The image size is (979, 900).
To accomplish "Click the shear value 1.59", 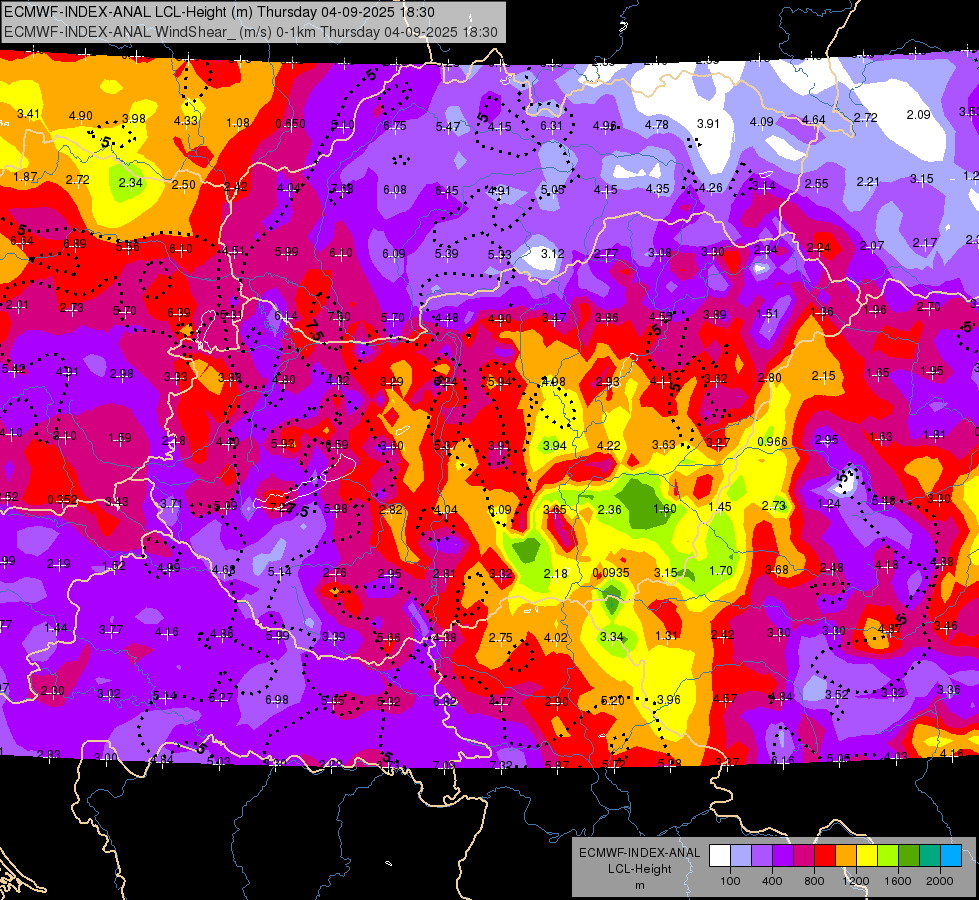I will pos(120,438).
